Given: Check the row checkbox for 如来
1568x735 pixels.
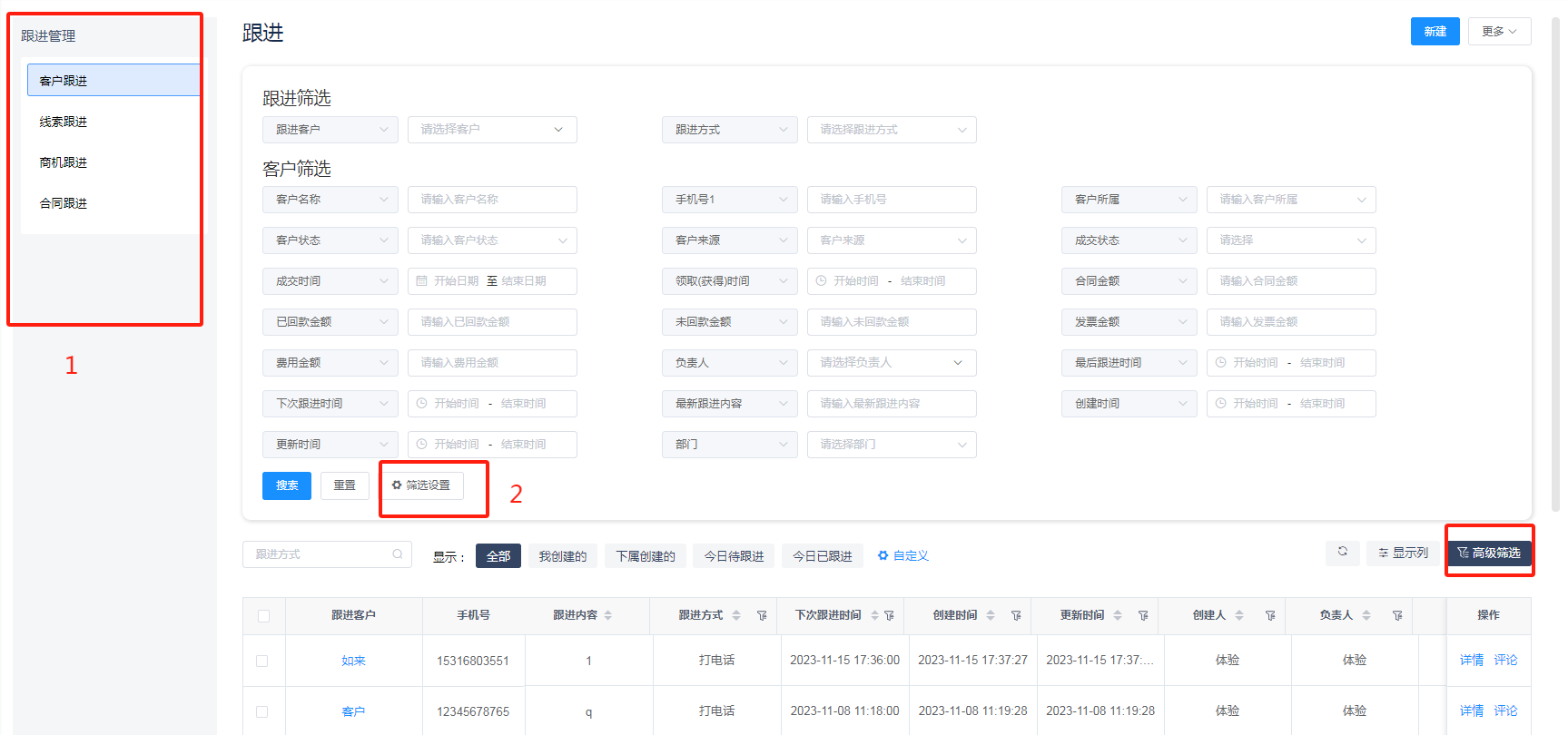Looking at the screenshot, I should [x=262, y=661].
